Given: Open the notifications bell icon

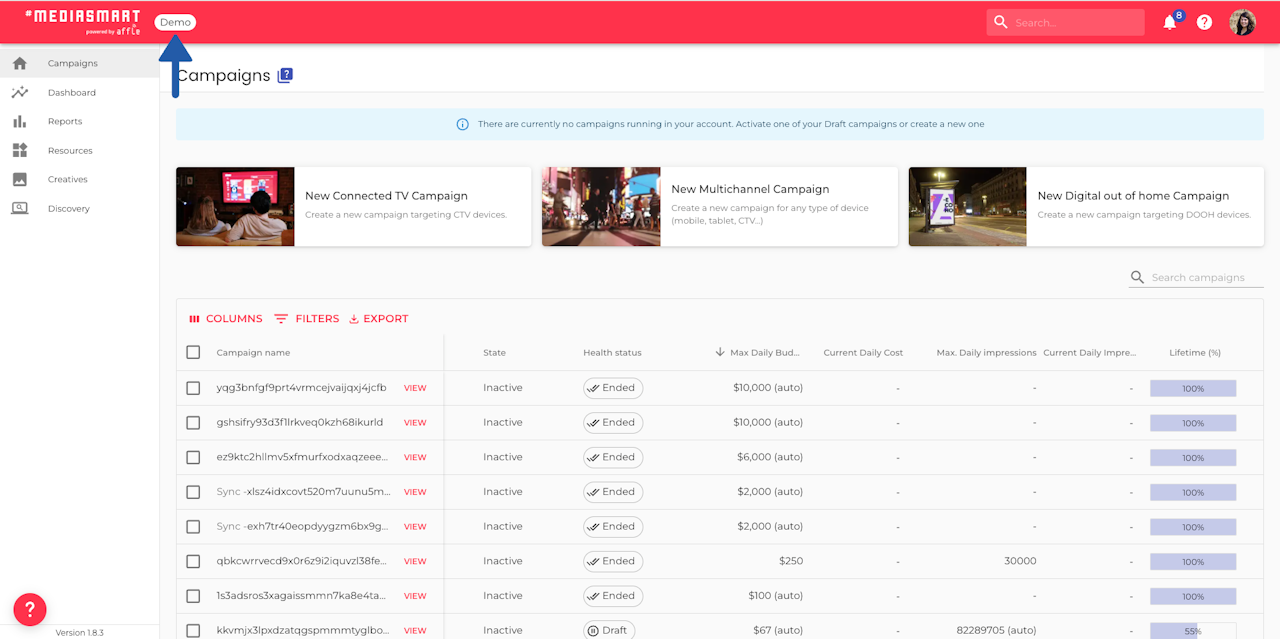Looking at the screenshot, I should (1169, 23).
